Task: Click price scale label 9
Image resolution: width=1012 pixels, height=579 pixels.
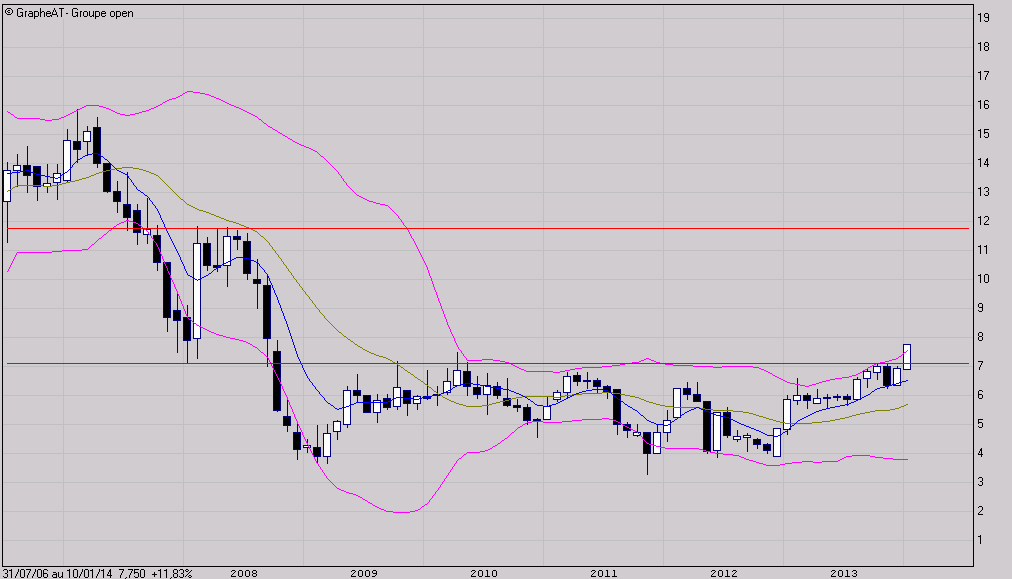Action: (980, 309)
